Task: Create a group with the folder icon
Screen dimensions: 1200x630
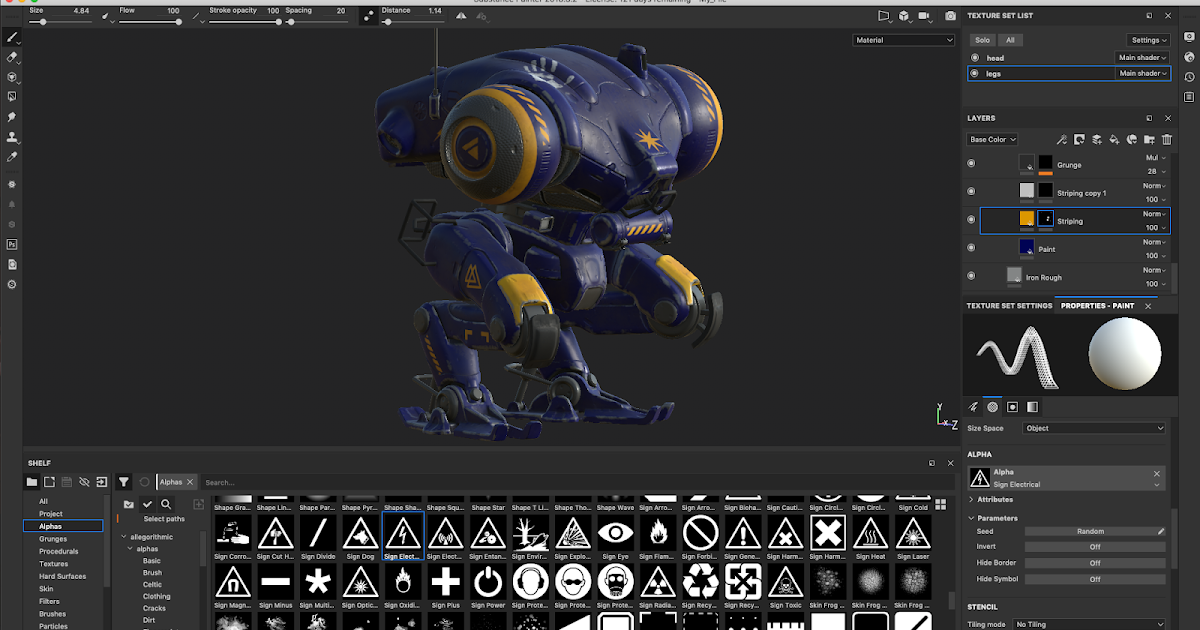Action: pyautogui.click(x=1148, y=140)
